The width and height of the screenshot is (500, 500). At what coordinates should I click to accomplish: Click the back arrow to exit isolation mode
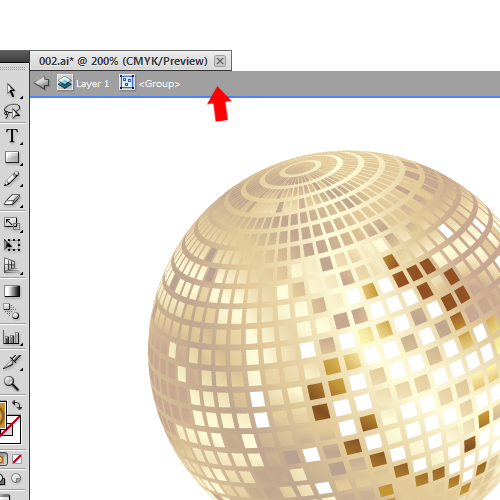pos(42,83)
